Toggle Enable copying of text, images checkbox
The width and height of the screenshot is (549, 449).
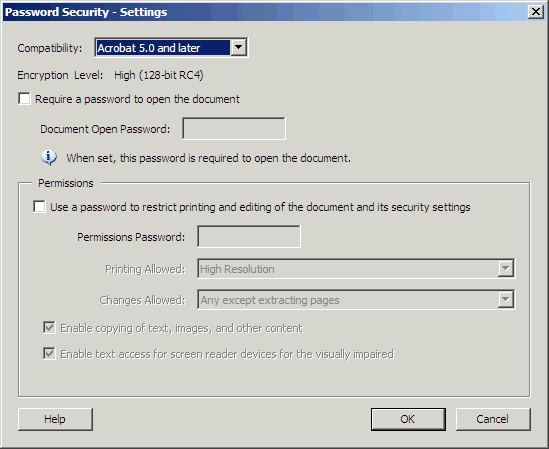pos(49,328)
